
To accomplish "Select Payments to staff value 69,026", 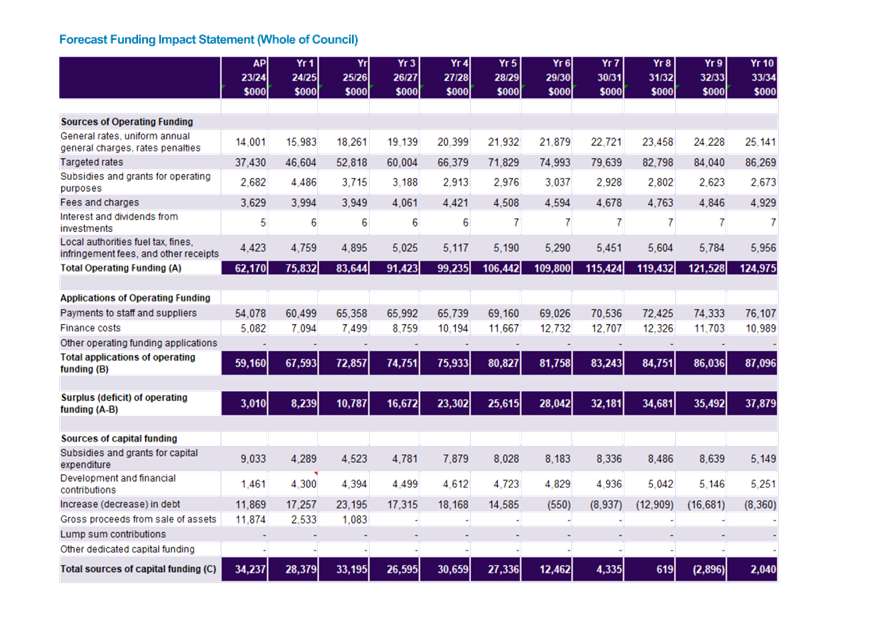I will coord(555,314).
